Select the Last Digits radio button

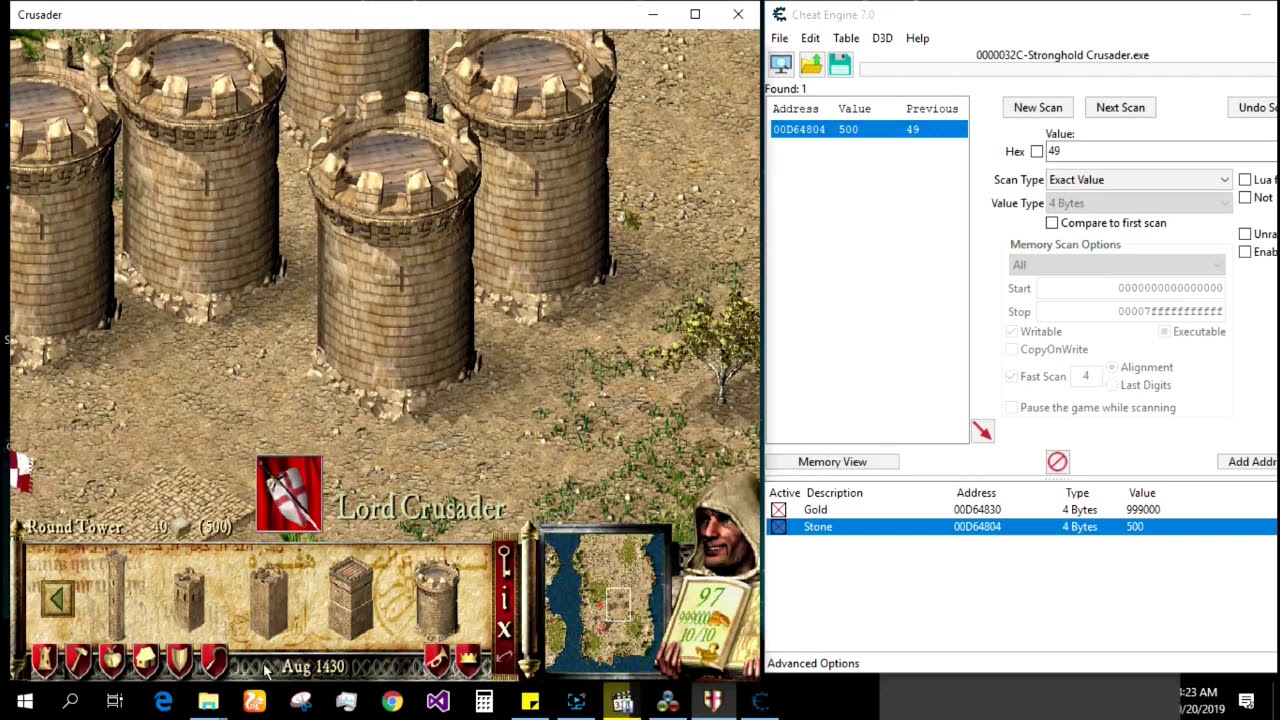click(1112, 385)
